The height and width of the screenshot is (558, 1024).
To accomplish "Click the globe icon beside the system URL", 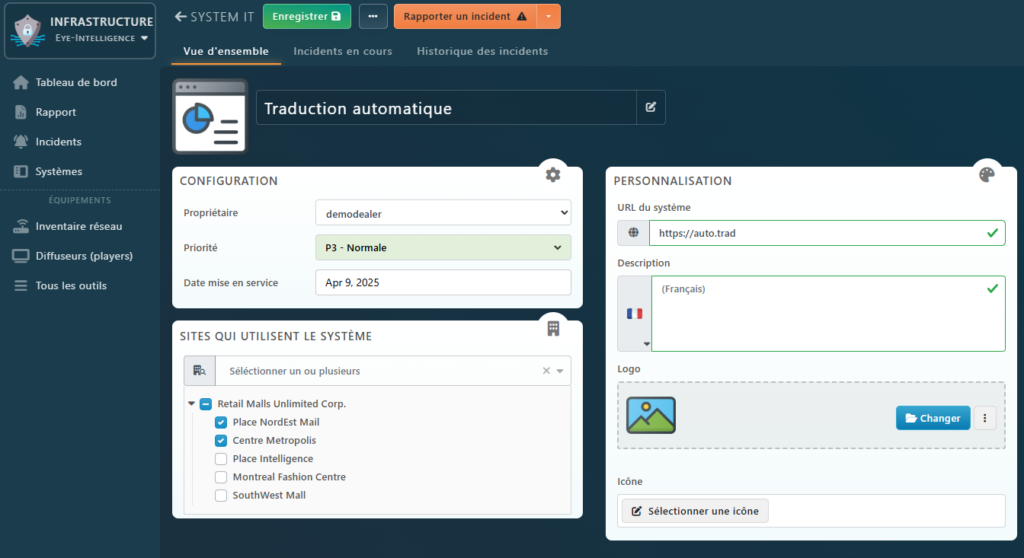I will 633,233.
